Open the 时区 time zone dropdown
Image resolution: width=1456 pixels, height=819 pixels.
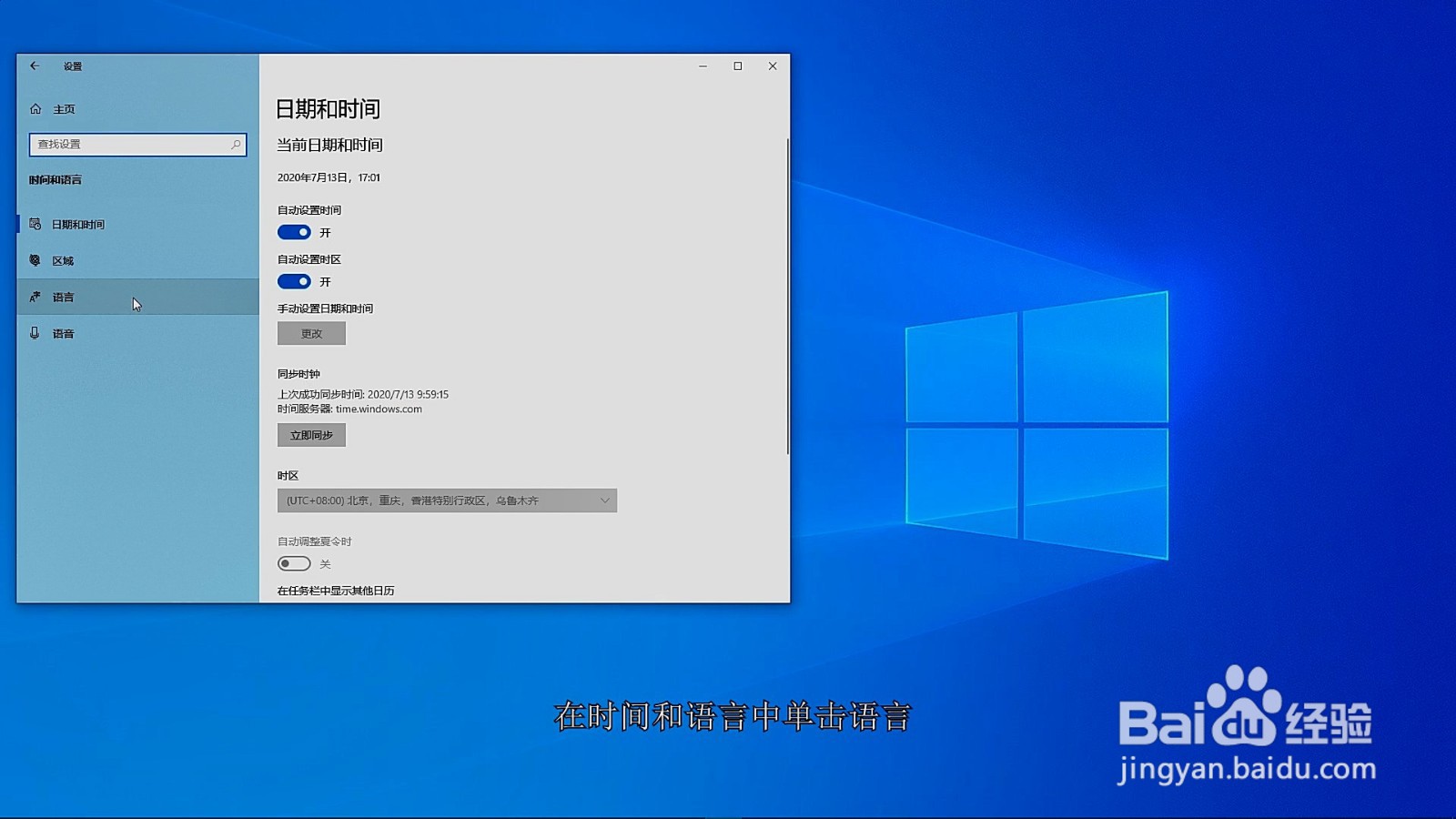click(447, 500)
